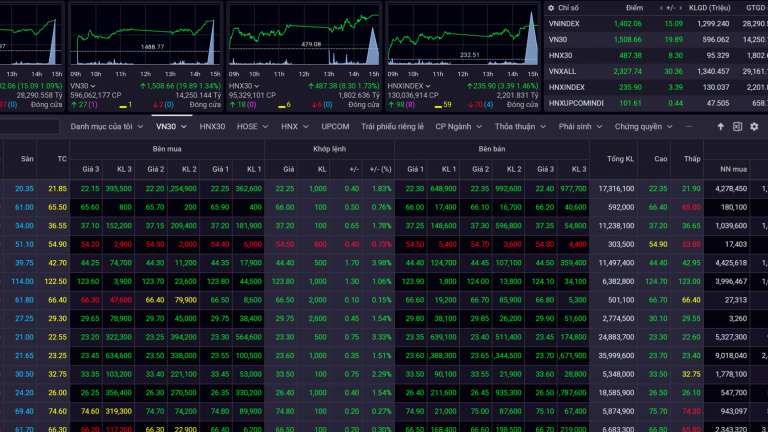Image resolution: width=768 pixels, height=432 pixels.
Task: Click the HNX30 intraday chart
Action: [x=304, y=37]
